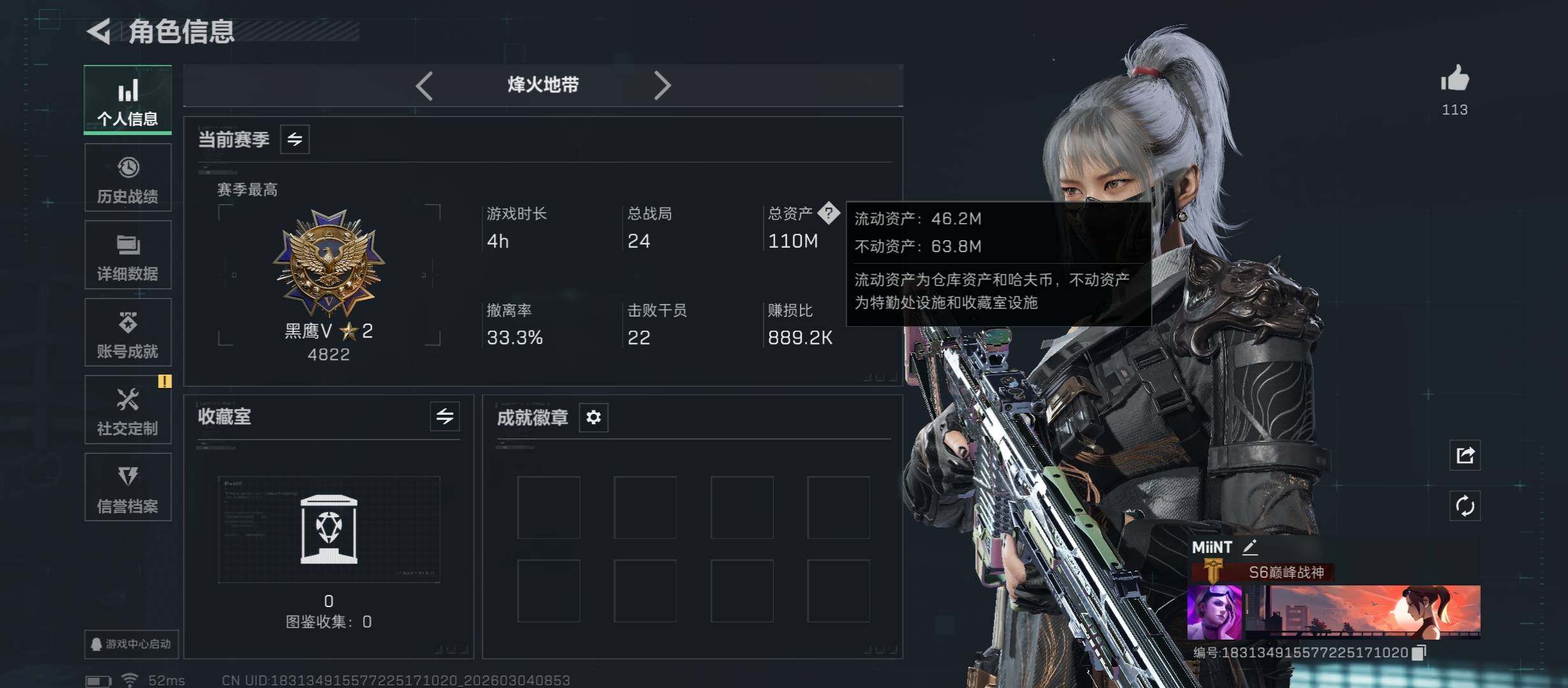Click the refresh character model icon
Image resolution: width=1568 pixels, height=688 pixels.
tap(1465, 506)
